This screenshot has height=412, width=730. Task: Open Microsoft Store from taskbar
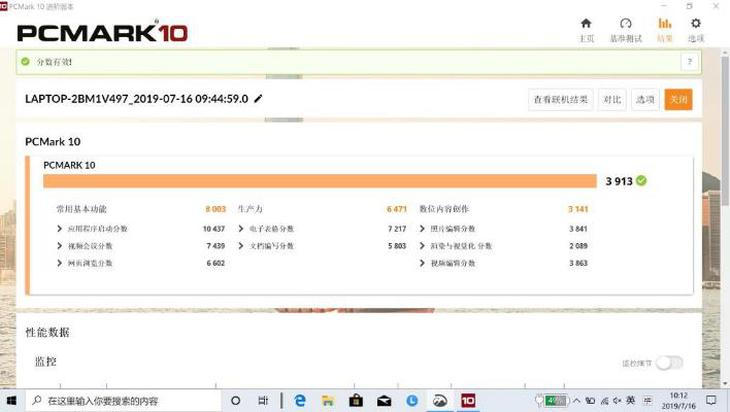coord(356,400)
